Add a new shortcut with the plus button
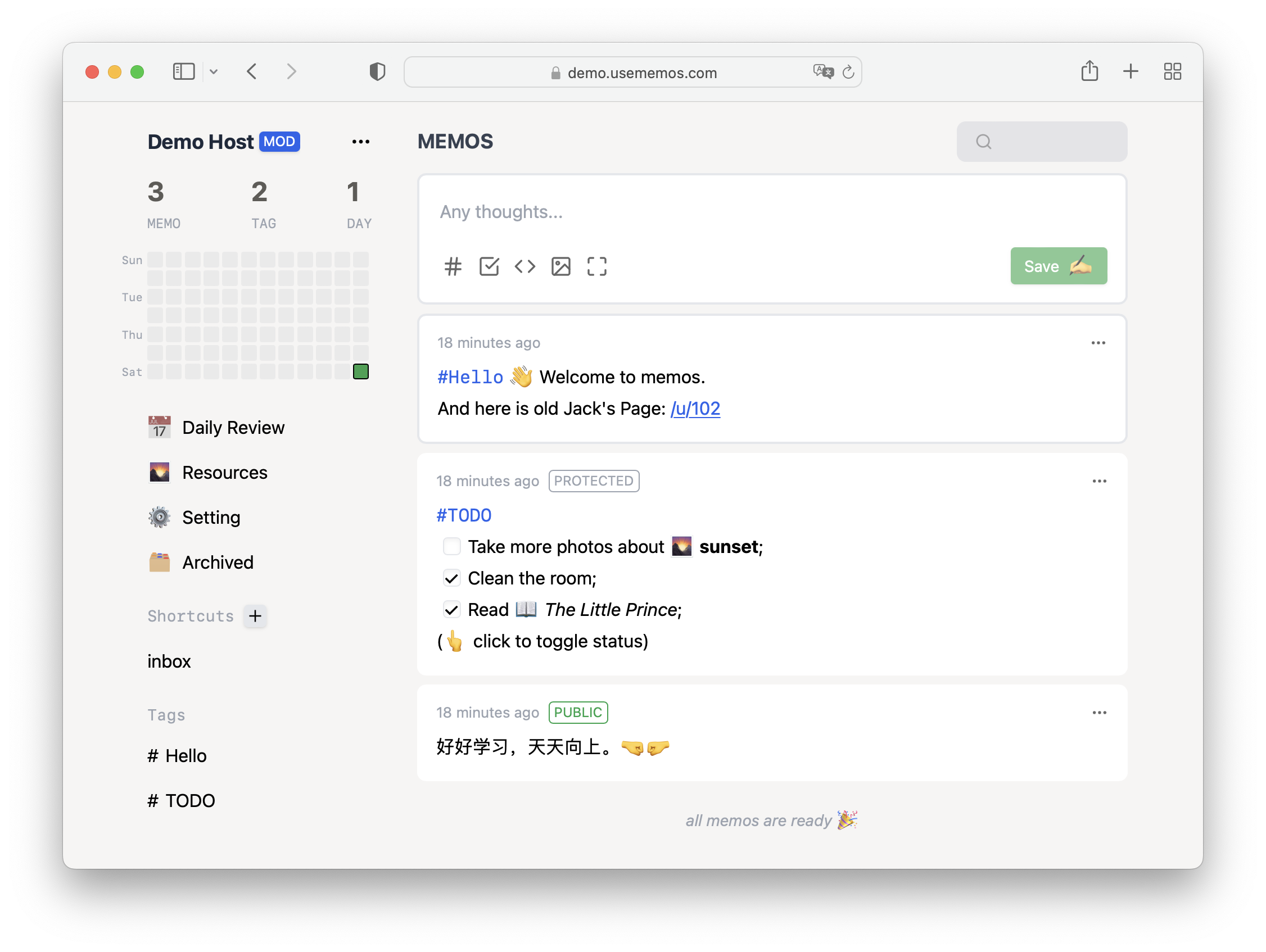 click(x=255, y=616)
